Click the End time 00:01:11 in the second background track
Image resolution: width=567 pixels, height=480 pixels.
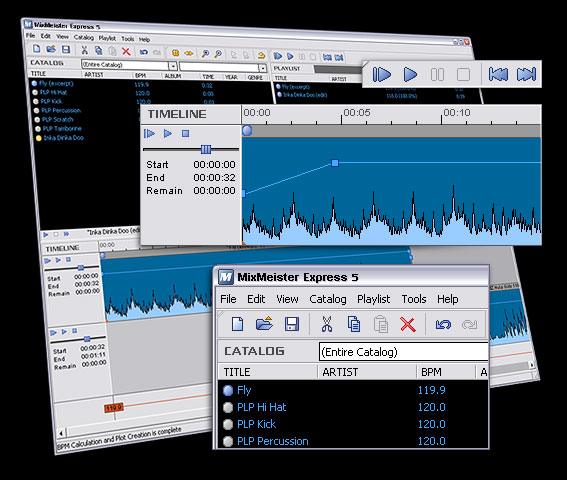(x=93, y=355)
